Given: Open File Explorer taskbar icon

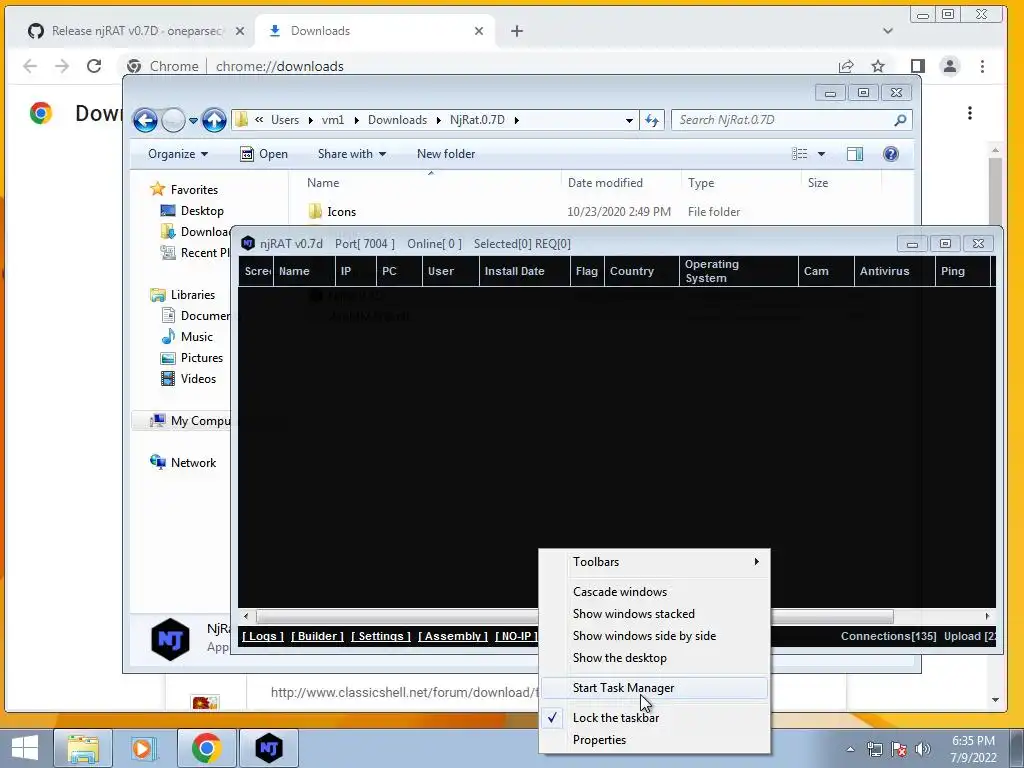Looking at the screenshot, I should tap(84, 748).
